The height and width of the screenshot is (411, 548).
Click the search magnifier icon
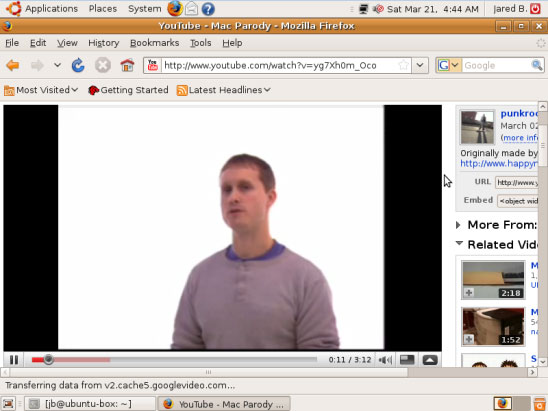[x=536, y=65]
